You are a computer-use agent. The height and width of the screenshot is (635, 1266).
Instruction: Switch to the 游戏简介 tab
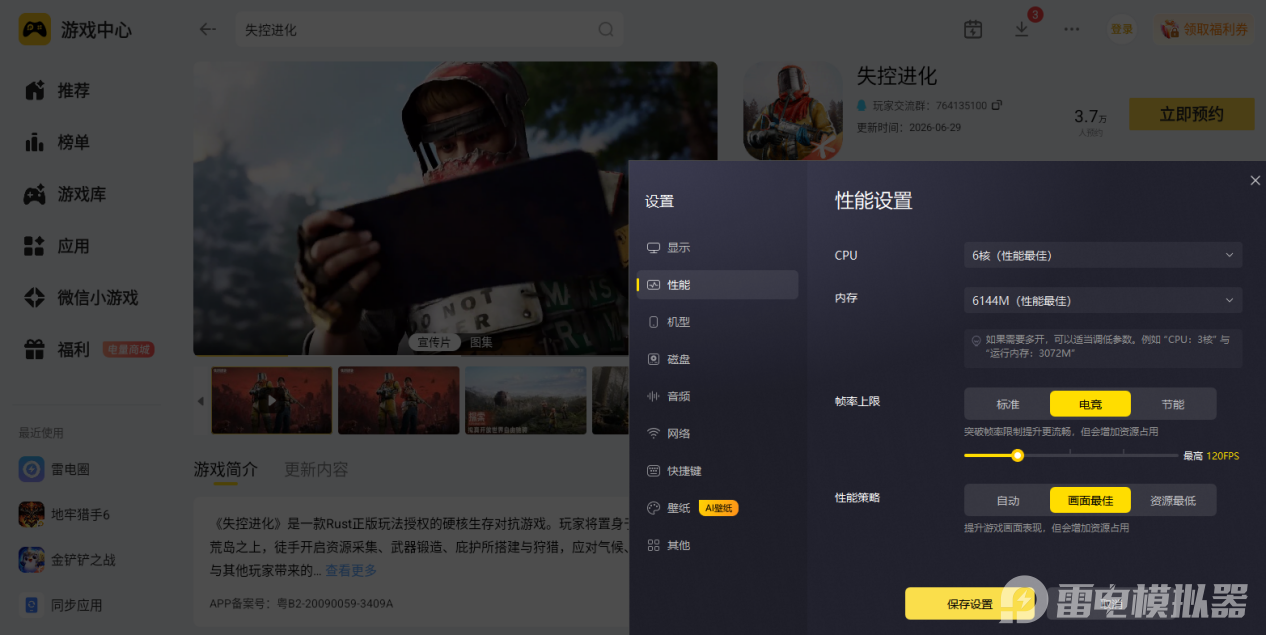[x=225, y=469]
